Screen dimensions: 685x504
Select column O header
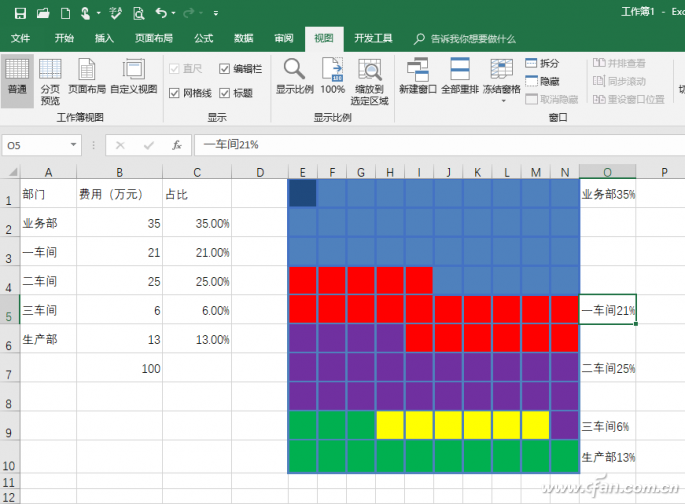[x=607, y=172]
